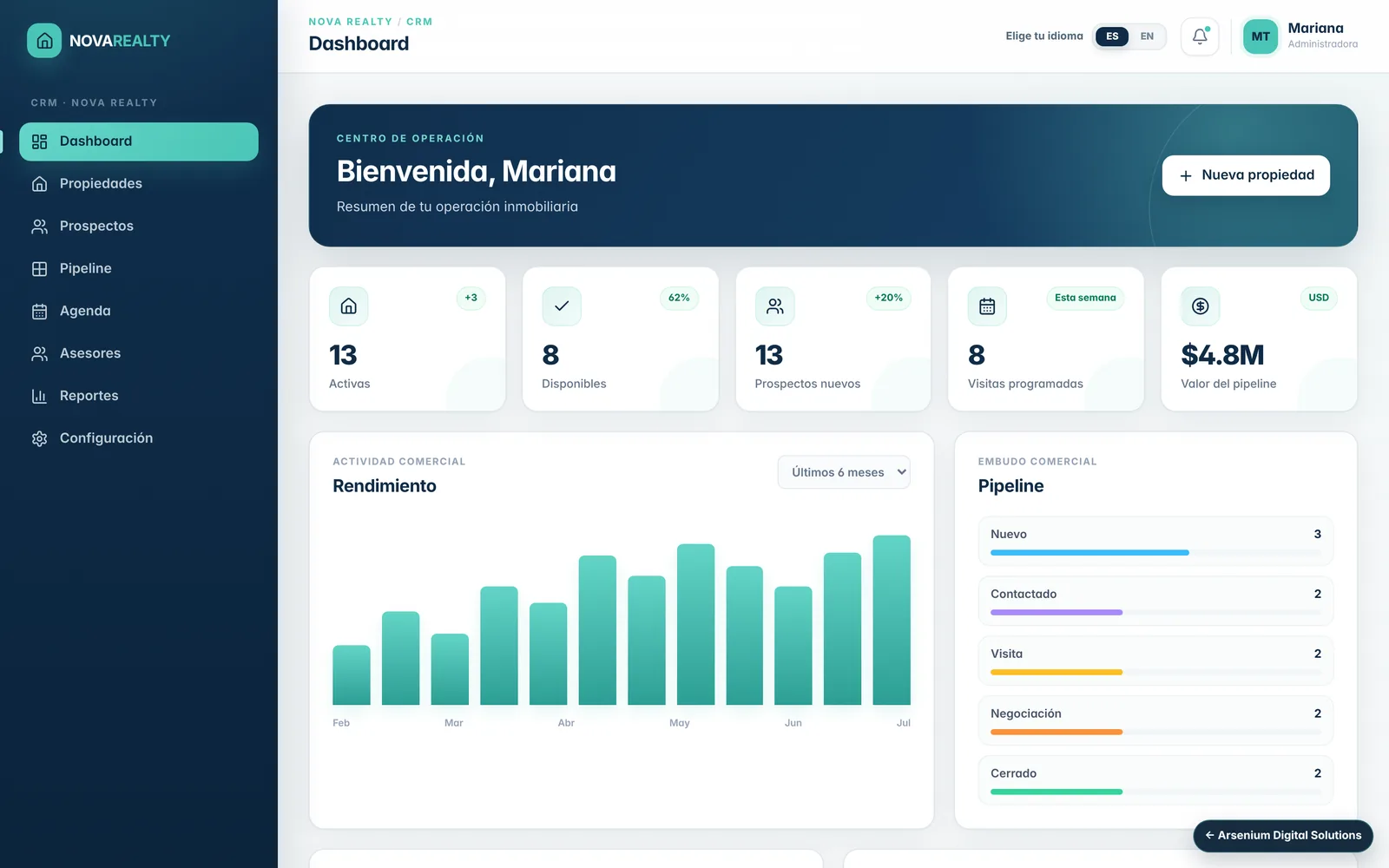This screenshot has height=868, width=1389.
Task: Click the +3 badge on Activas card
Action: 471,298
